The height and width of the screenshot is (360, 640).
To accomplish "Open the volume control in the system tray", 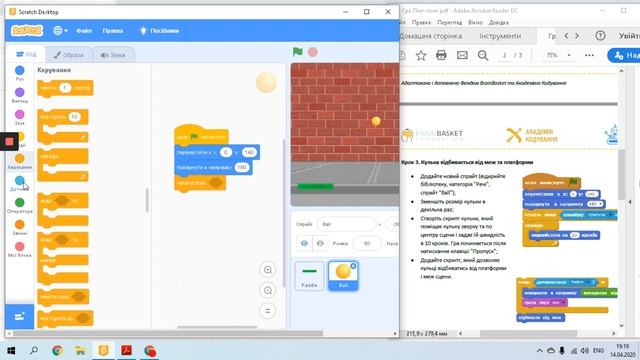I will point(585,351).
